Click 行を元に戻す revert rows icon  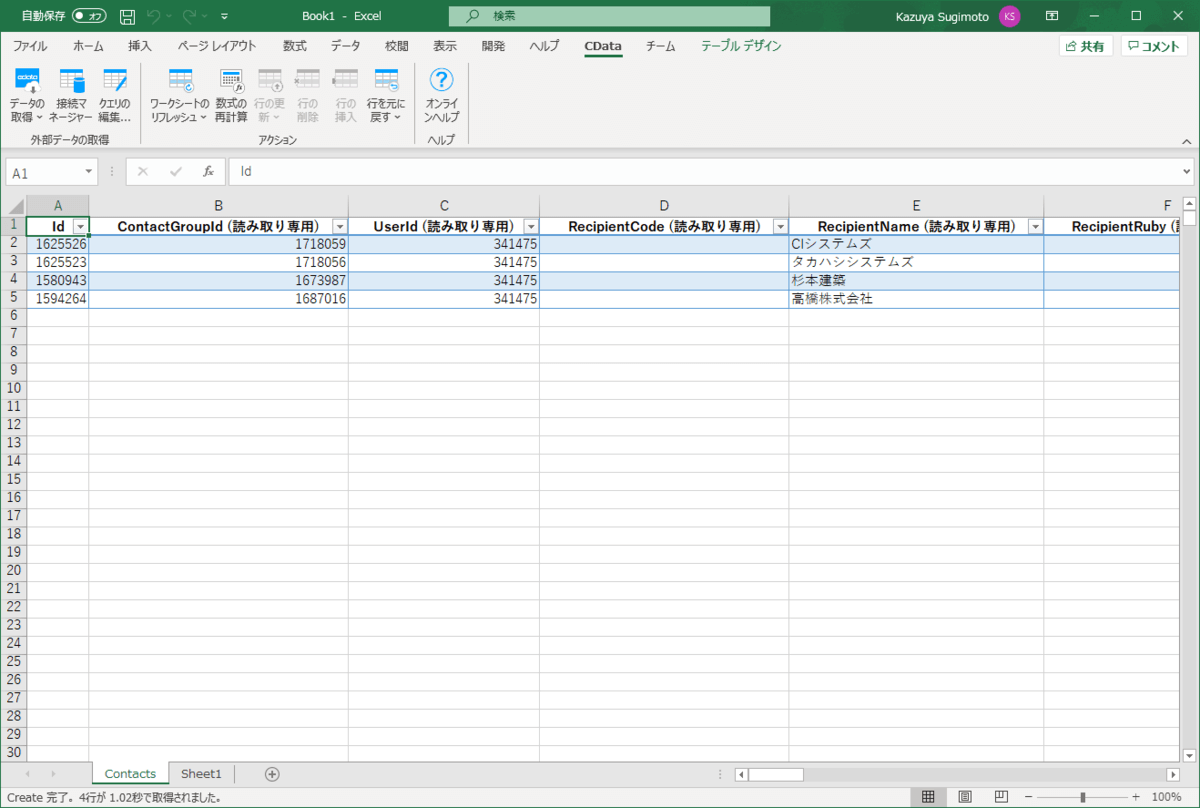(x=386, y=82)
